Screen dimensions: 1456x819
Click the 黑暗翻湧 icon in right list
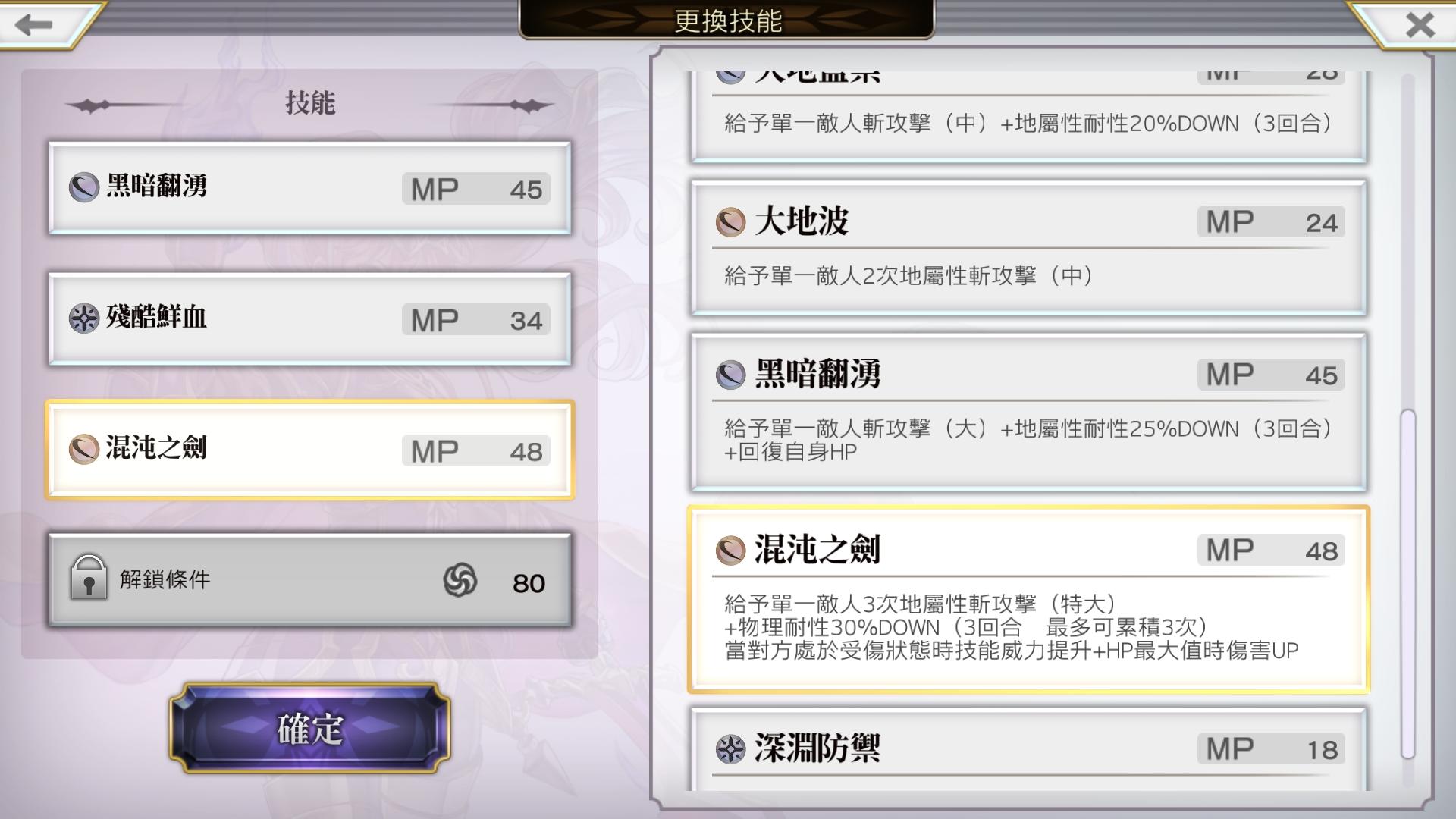730,375
